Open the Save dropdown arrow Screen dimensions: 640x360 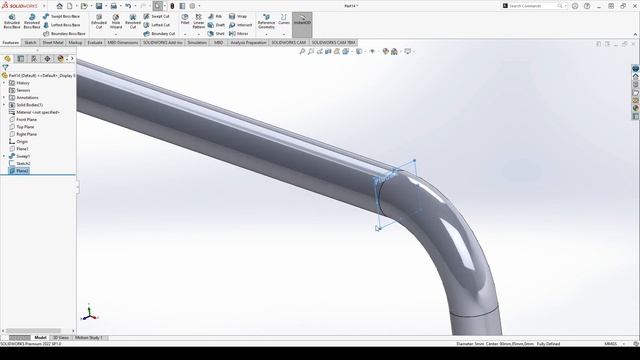[x=106, y=6]
